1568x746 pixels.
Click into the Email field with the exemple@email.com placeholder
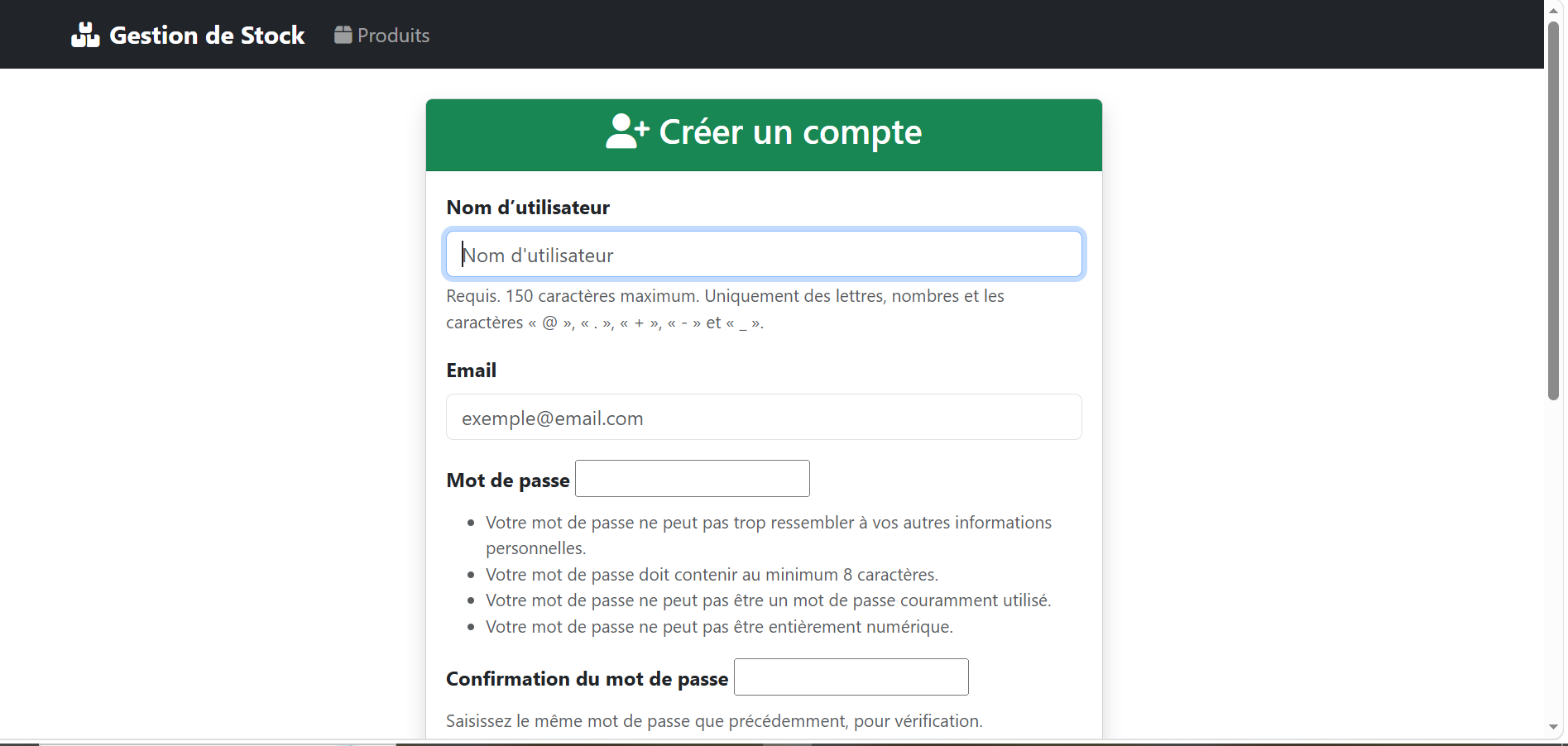764,417
